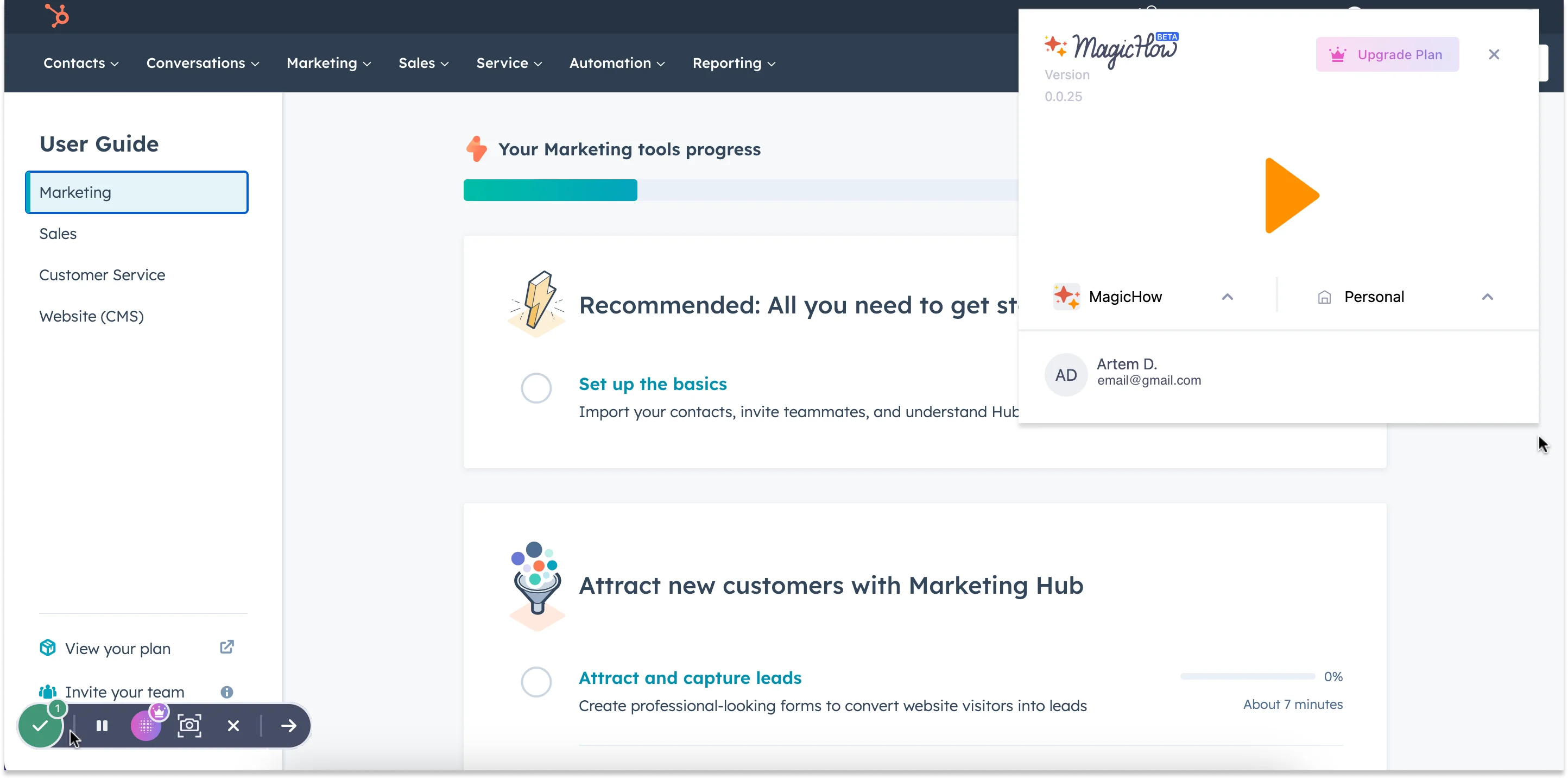Screen dimensions: 1568x779
Task: Take a screenshot with the camera icon
Action: [189, 725]
